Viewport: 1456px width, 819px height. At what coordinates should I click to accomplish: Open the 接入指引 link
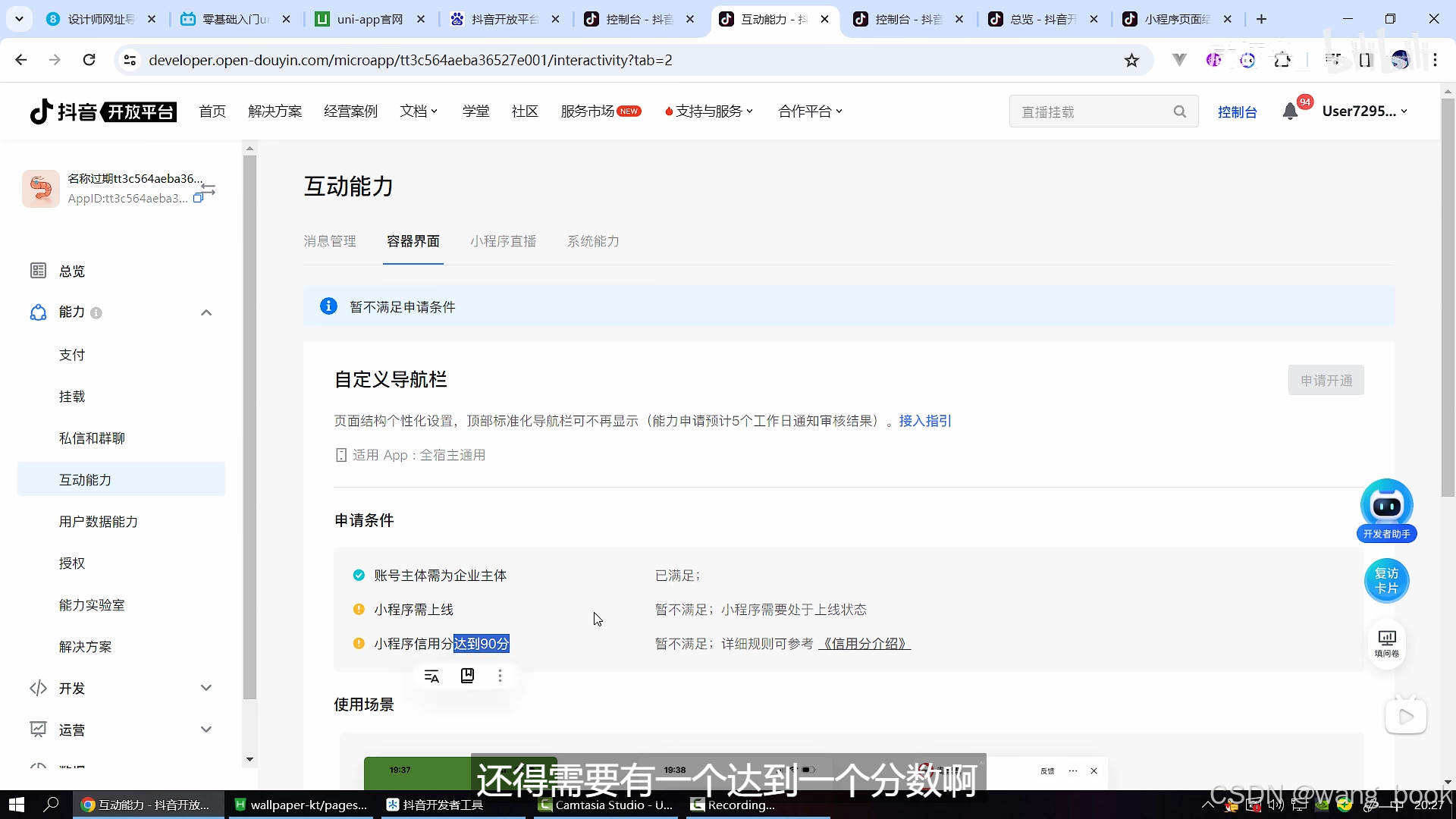(925, 421)
